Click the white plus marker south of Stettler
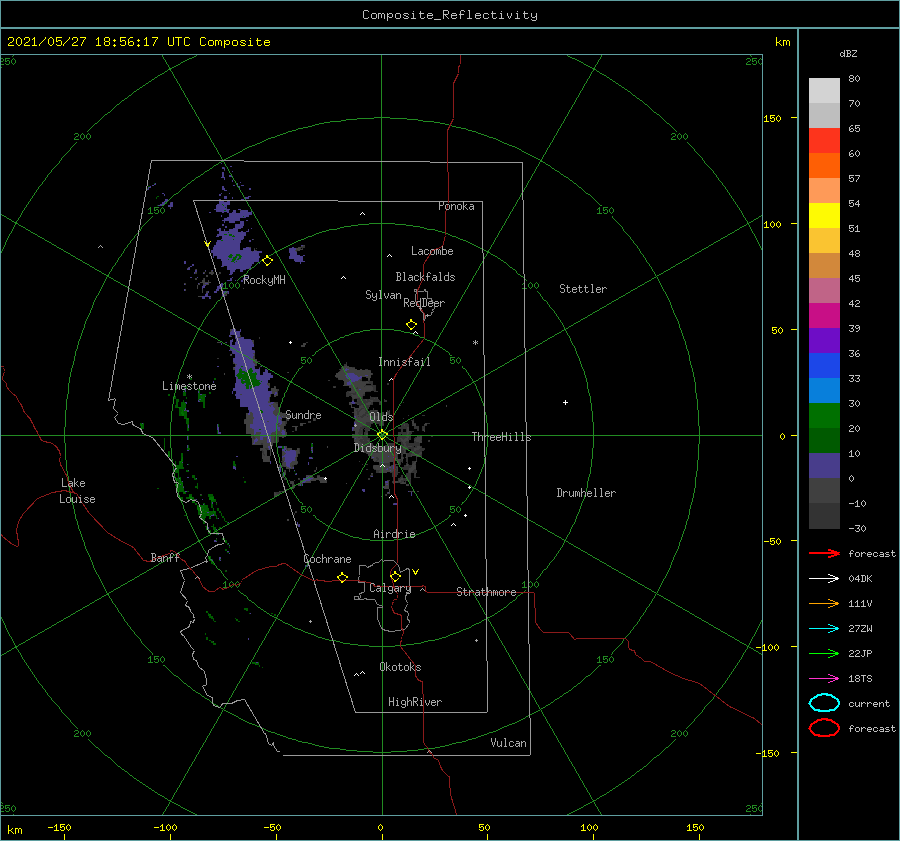 click(x=565, y=402)
